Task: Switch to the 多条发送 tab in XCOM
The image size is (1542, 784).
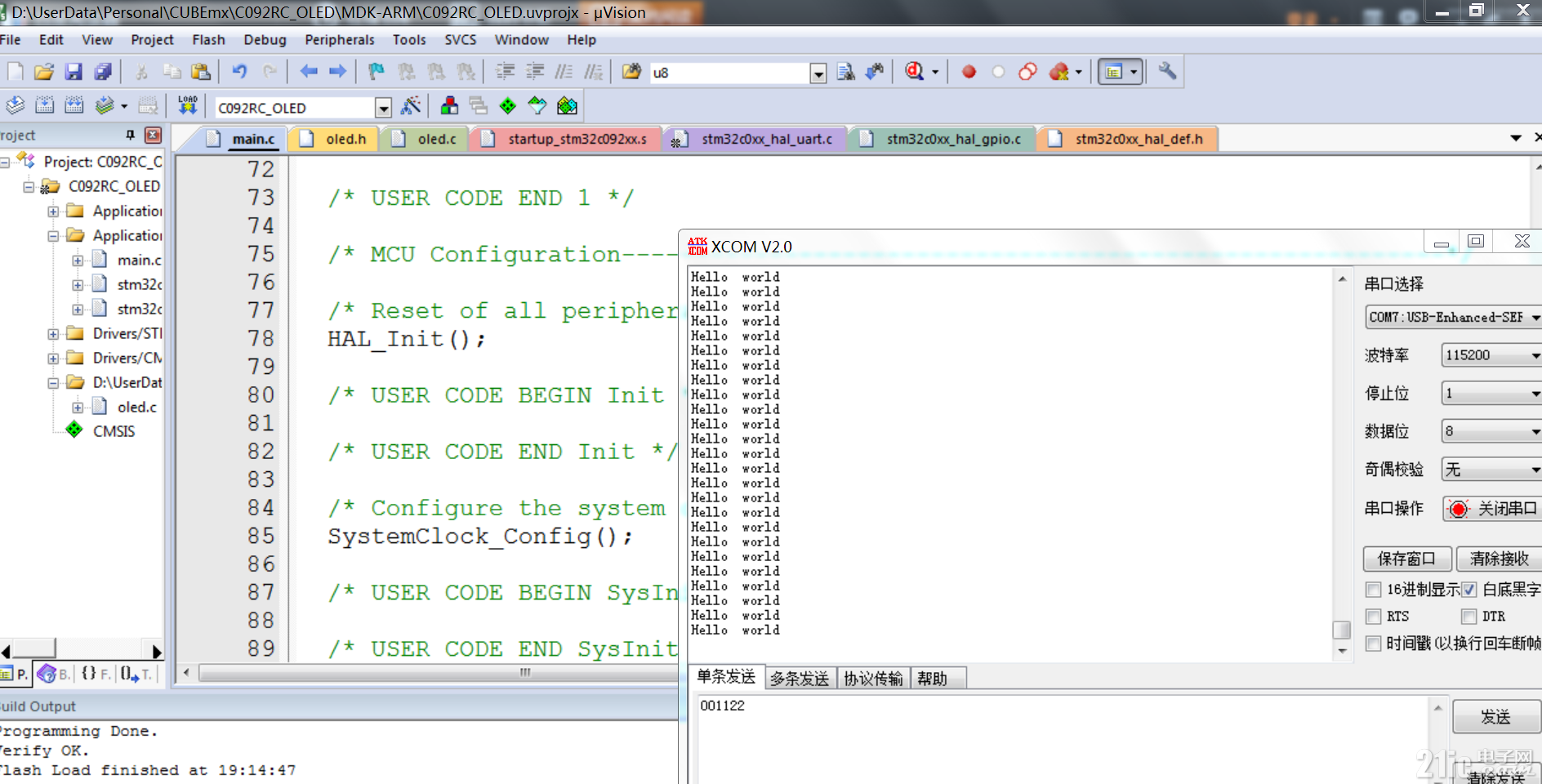Action: coord(800,679)
